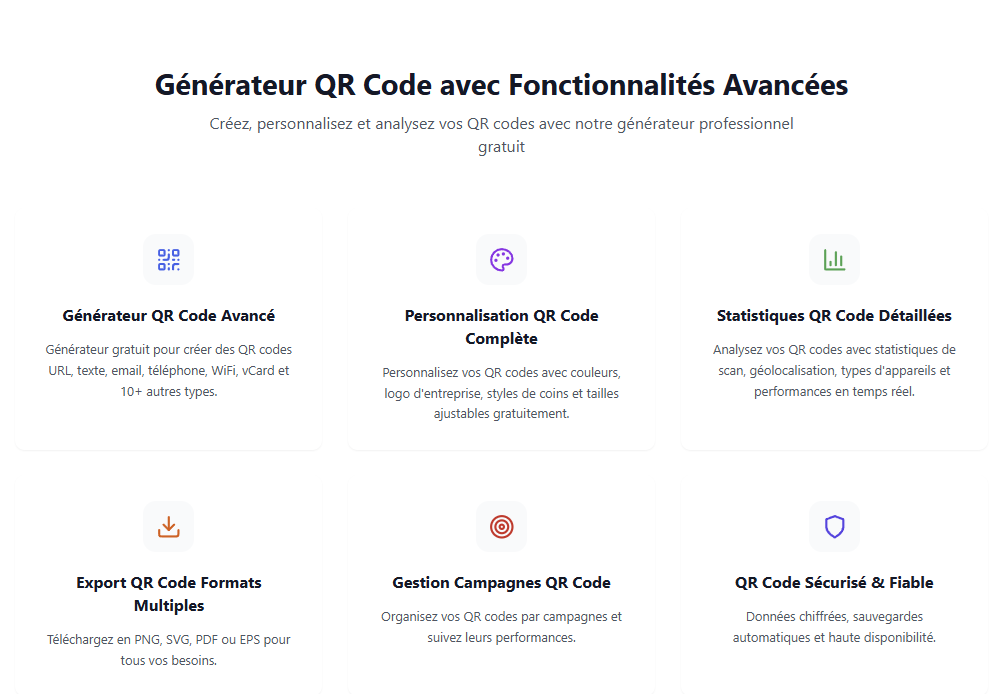1005x694 pixels.
Task: Click the description about couleurs and logo d'entreprise
Action: [x=501, y=393]
